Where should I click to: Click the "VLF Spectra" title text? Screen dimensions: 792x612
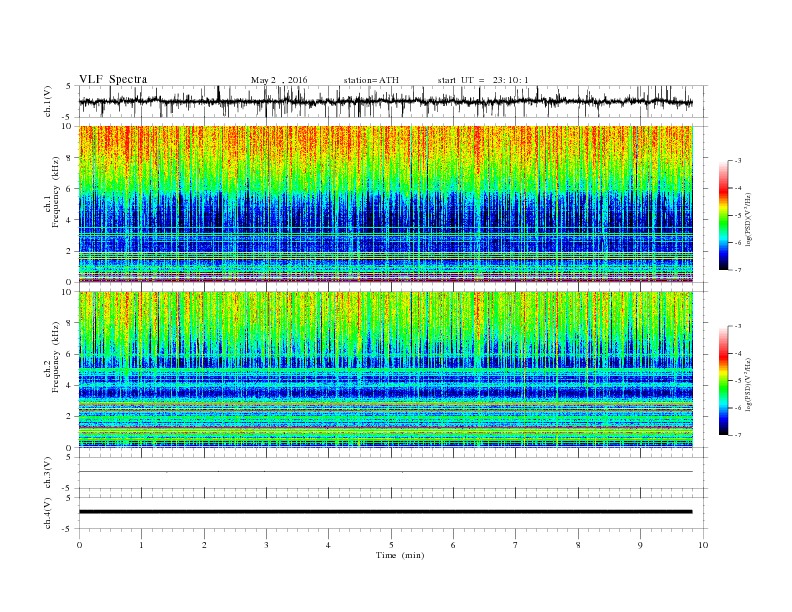113,79
